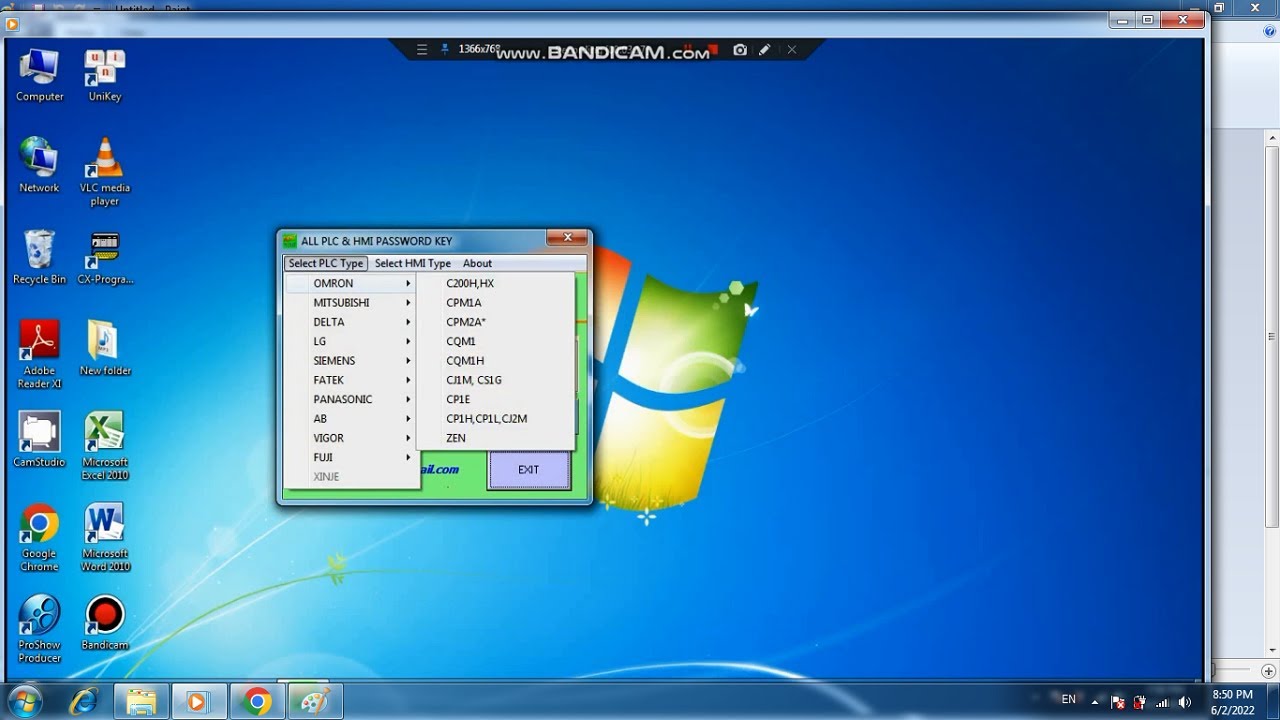The image size is (1280, 720).
Task: Click the taskbar clock 8:50 PM
Action: coord(1232,694)
